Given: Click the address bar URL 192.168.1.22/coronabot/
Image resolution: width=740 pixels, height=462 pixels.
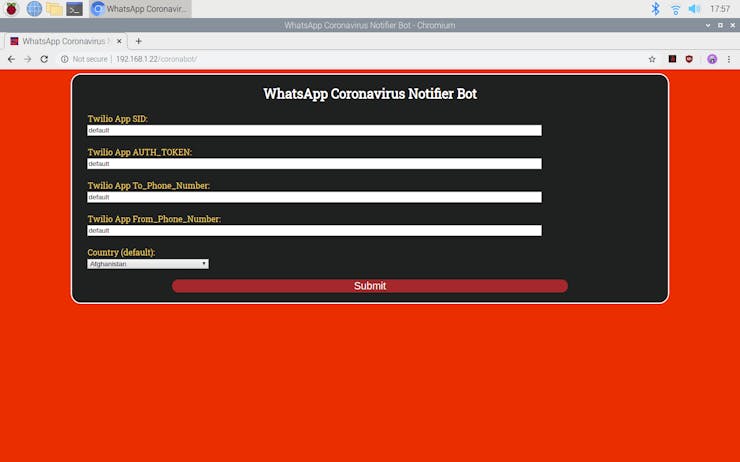Looking at the screenshot, I should pos(156,59).
